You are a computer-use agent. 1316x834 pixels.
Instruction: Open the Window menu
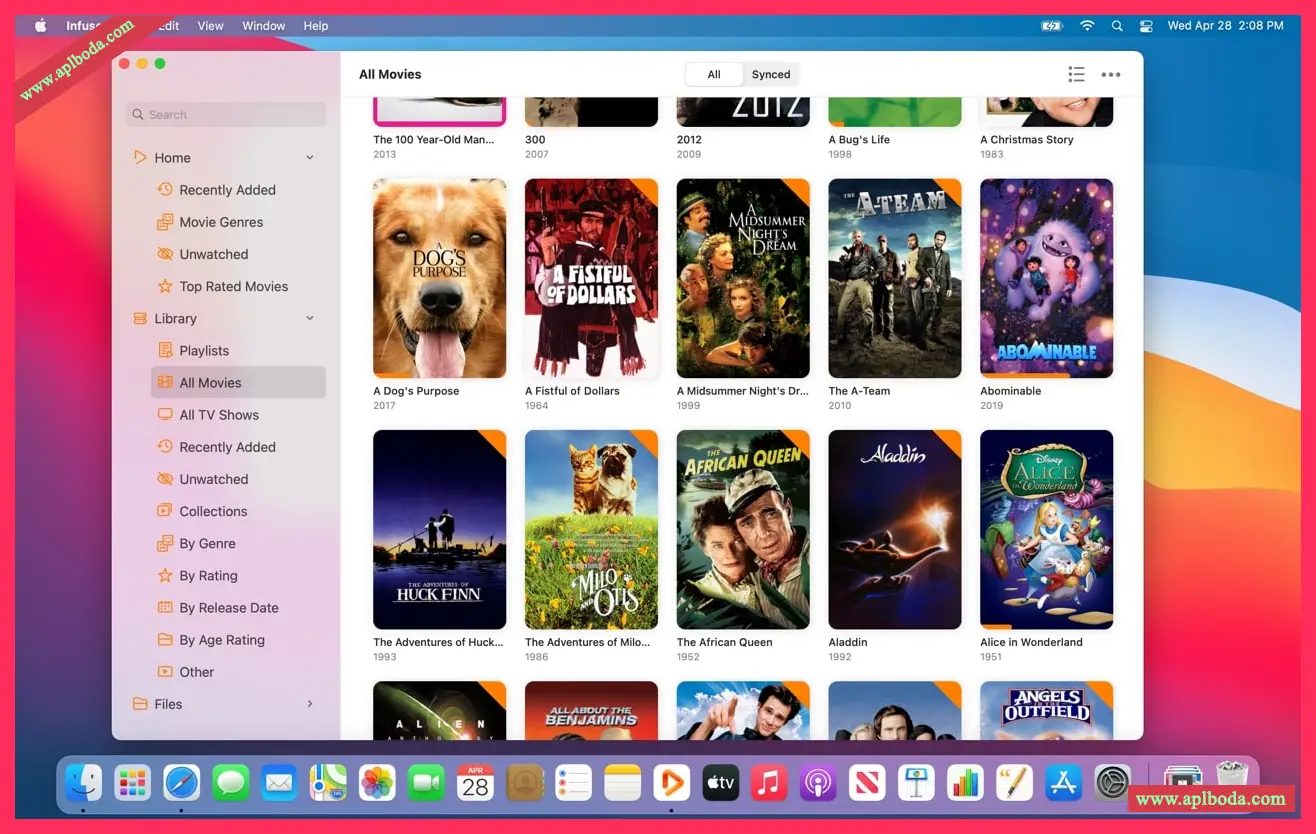tap(264, 26)
